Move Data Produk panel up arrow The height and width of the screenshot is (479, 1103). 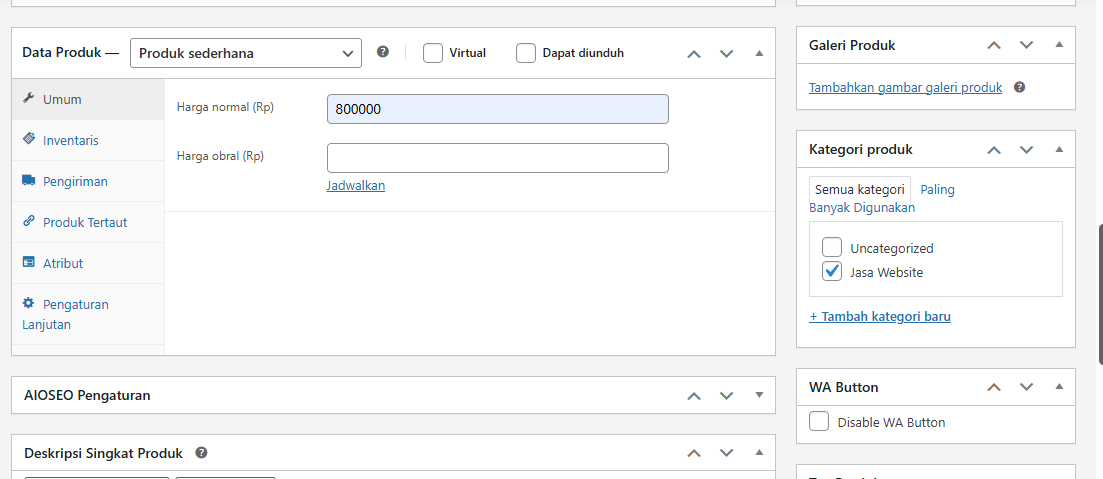pos(694,53)
